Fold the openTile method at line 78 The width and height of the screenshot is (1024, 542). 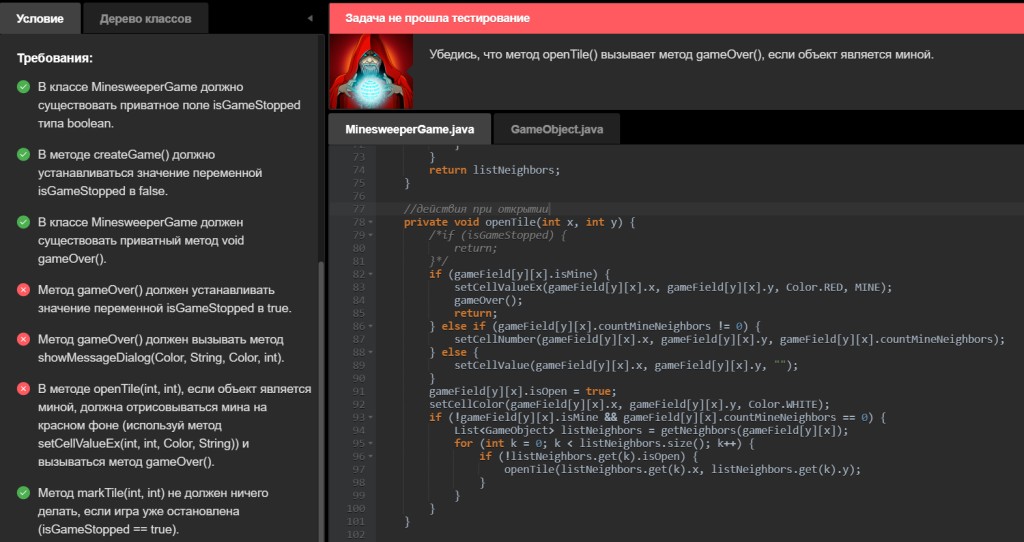coord(372,222)
